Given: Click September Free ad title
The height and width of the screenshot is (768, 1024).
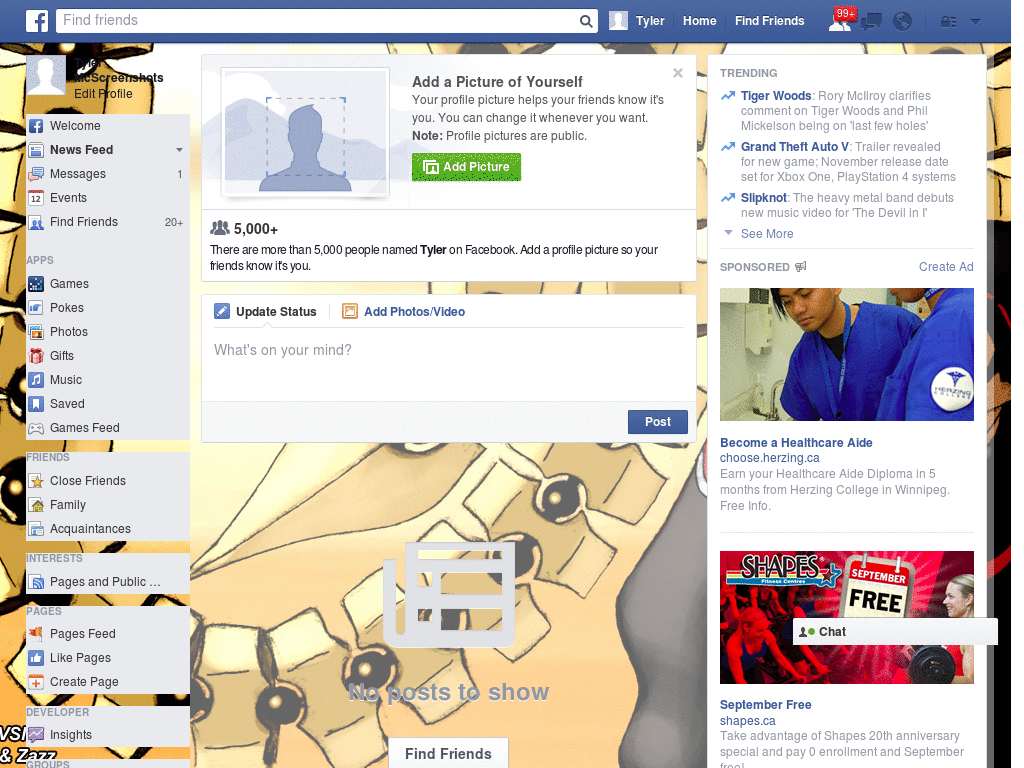Looking at the screenshot, I should (x=765, y=705).
